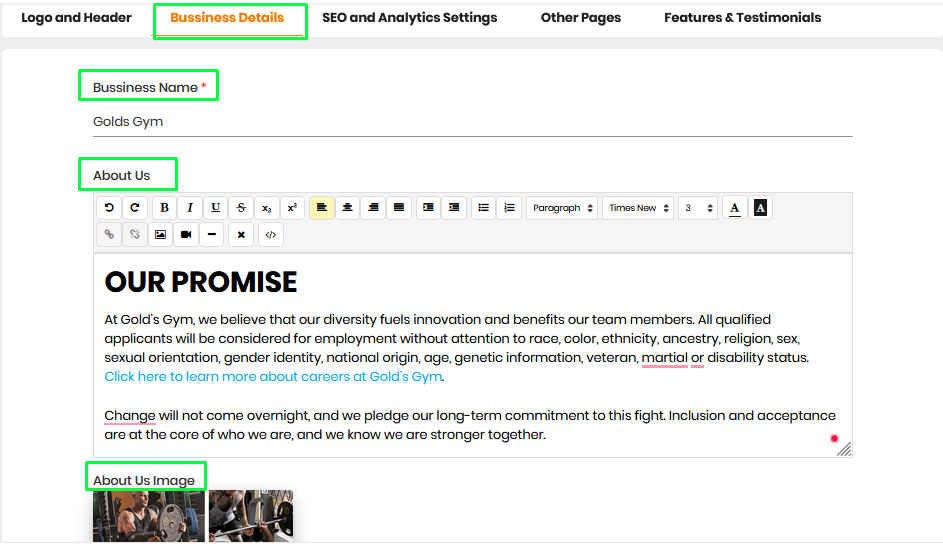Select the second About Us image thumbnail
The image size is (943, 546).
click(251, 516)
